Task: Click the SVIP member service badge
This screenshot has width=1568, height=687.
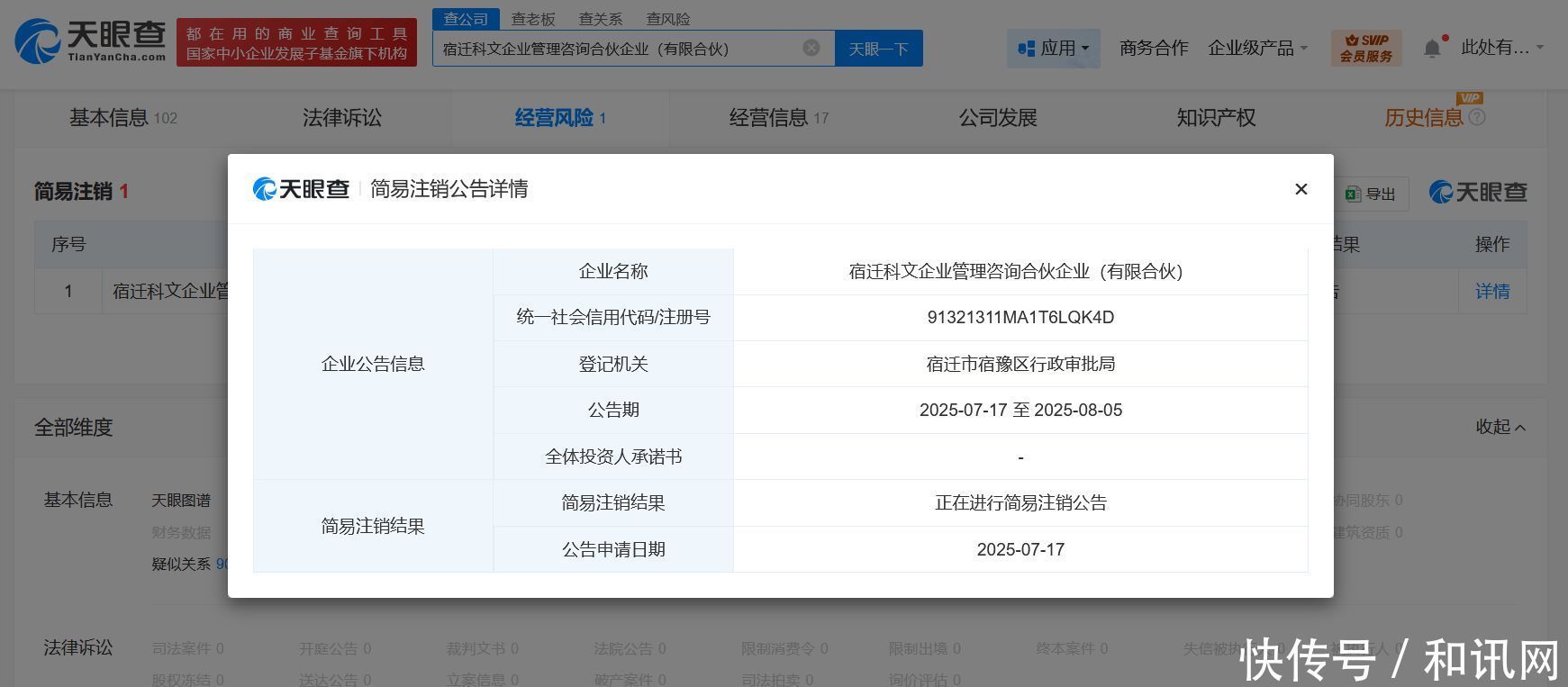Action: click(x=1365, y=48)
